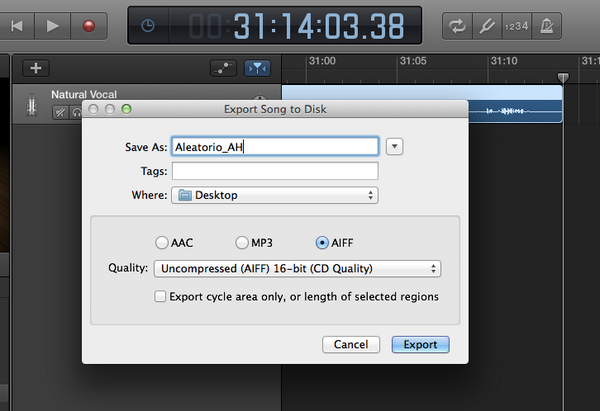Click the Export button
The width and height of the screenshot is (600, 411).
(x=421, y=344)
